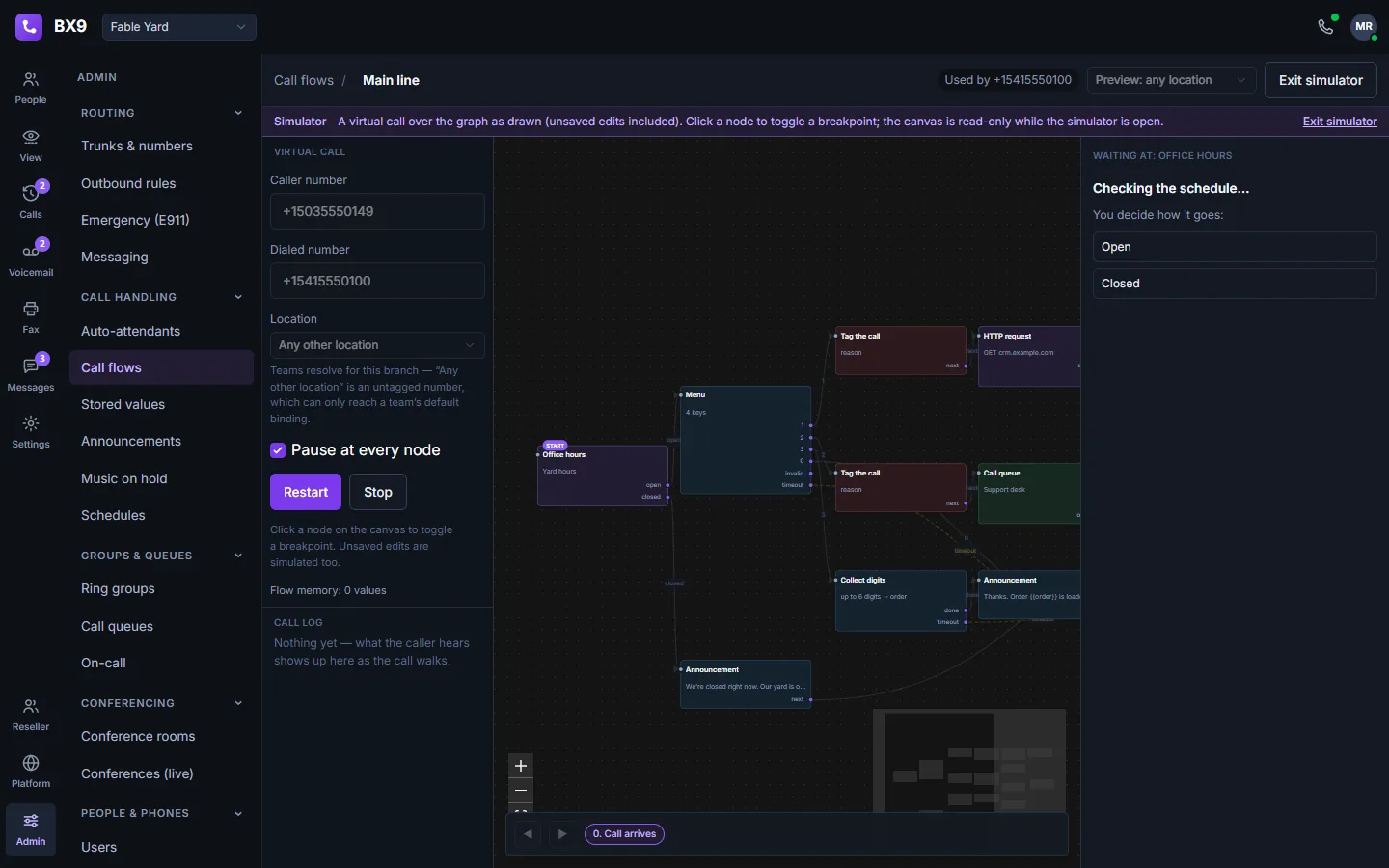Image resolution: width=1389 pixels, height=868 pixels.
Task: Open Outbound rules
Action: 161,183
